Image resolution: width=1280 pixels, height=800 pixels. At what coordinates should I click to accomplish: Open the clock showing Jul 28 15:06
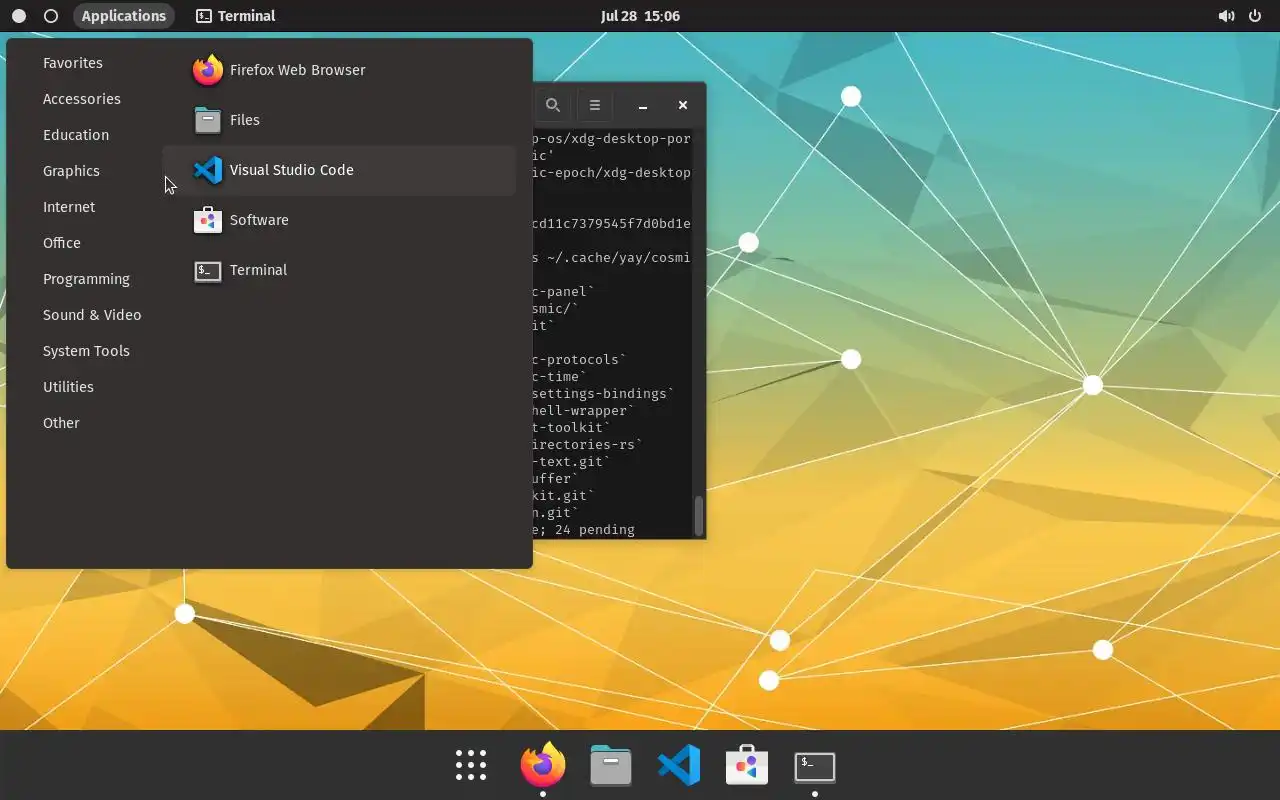[640, 16]
